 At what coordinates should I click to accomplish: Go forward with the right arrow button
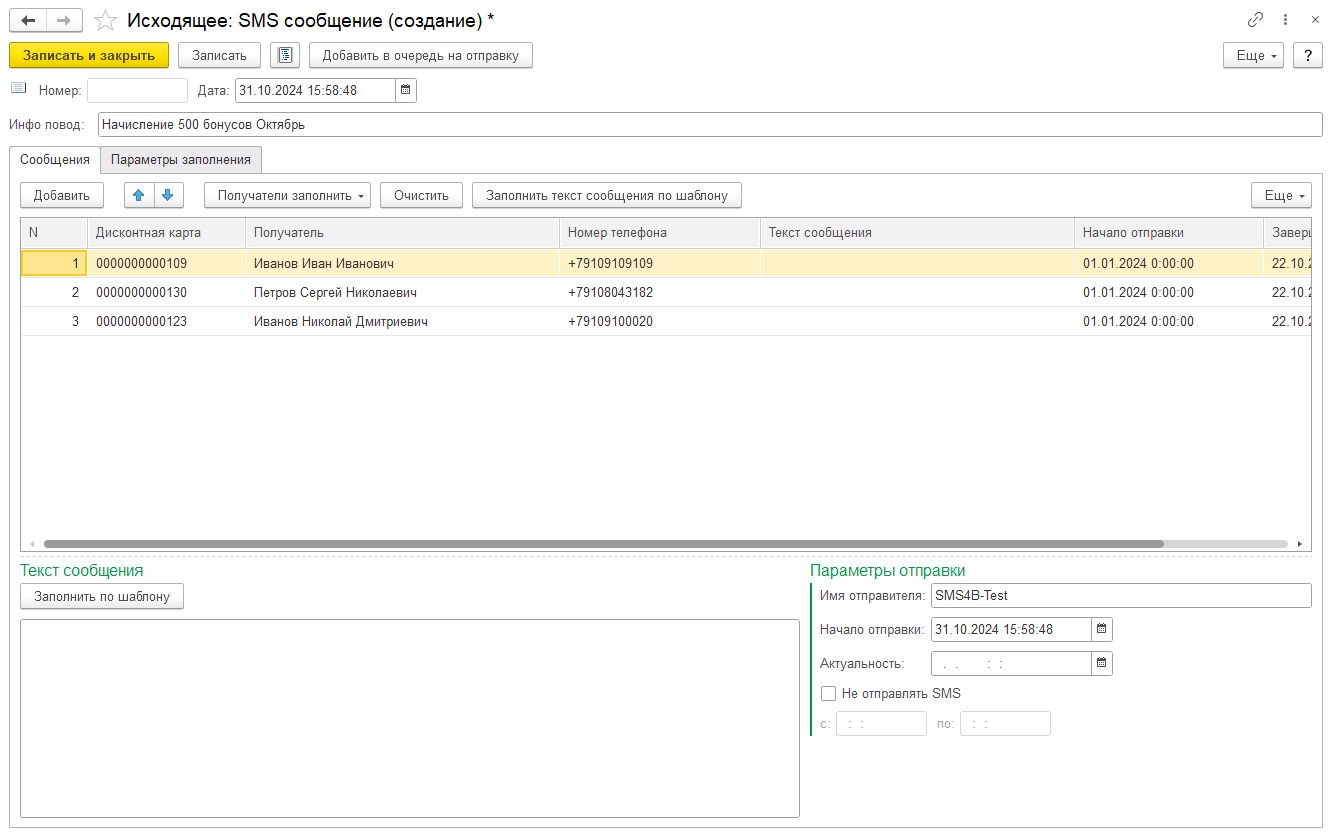(64, 20)
